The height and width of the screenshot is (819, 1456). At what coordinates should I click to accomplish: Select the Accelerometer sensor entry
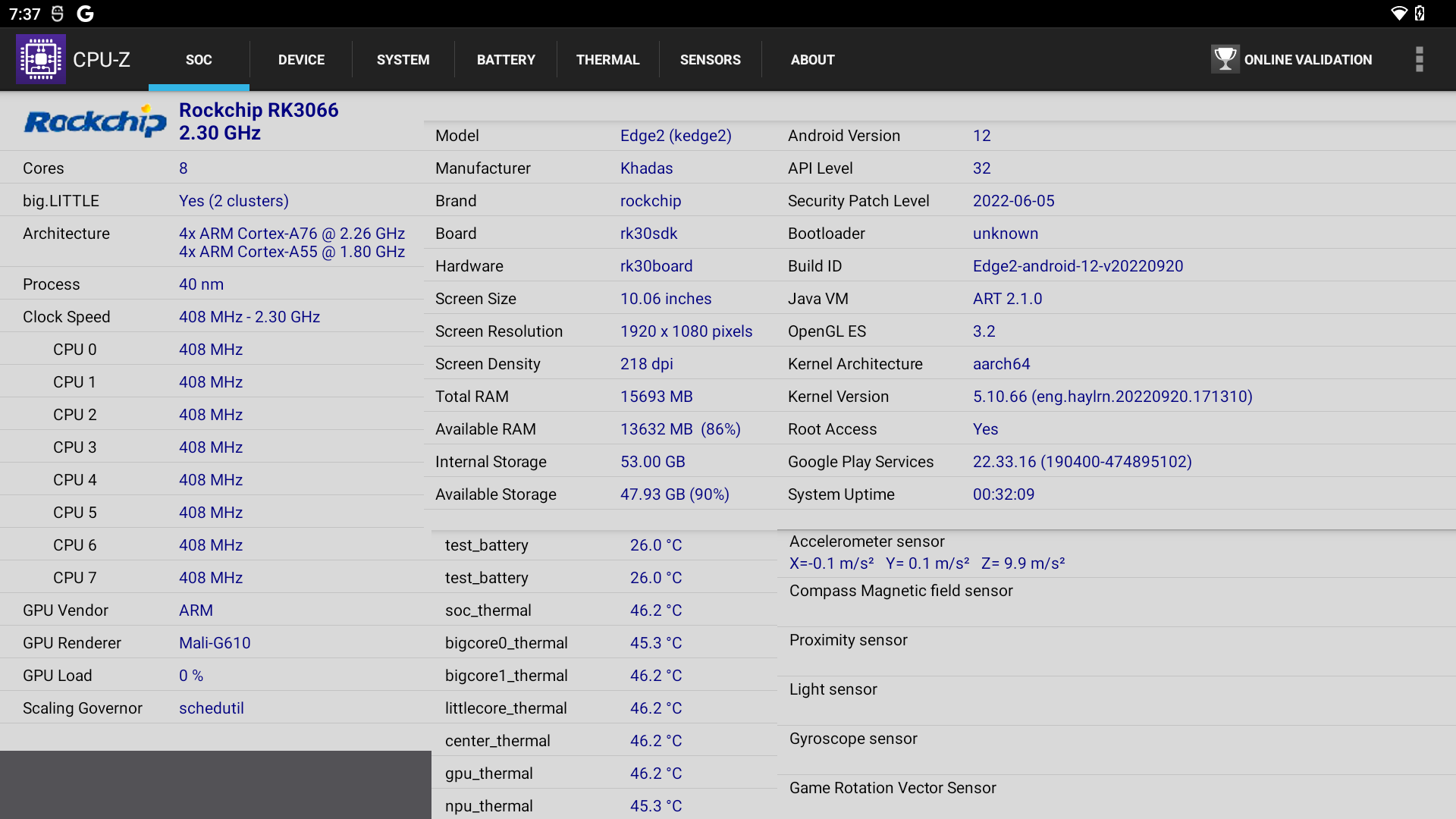(1116, 553)
